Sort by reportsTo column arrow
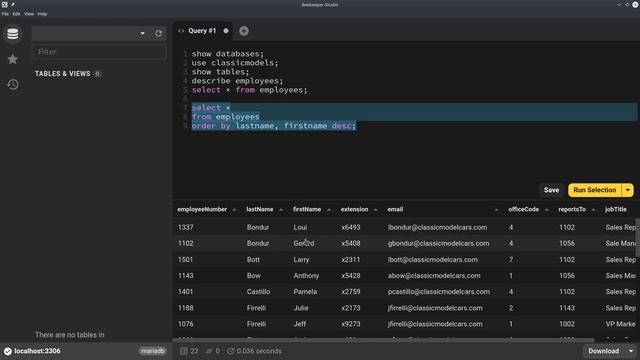This screenshot has height=360, width=640. 593,210
